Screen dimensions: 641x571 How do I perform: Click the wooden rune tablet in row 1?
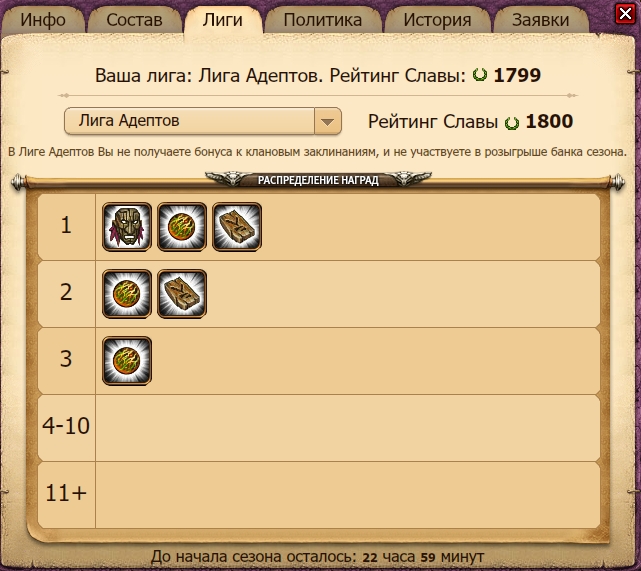(237, 226)
